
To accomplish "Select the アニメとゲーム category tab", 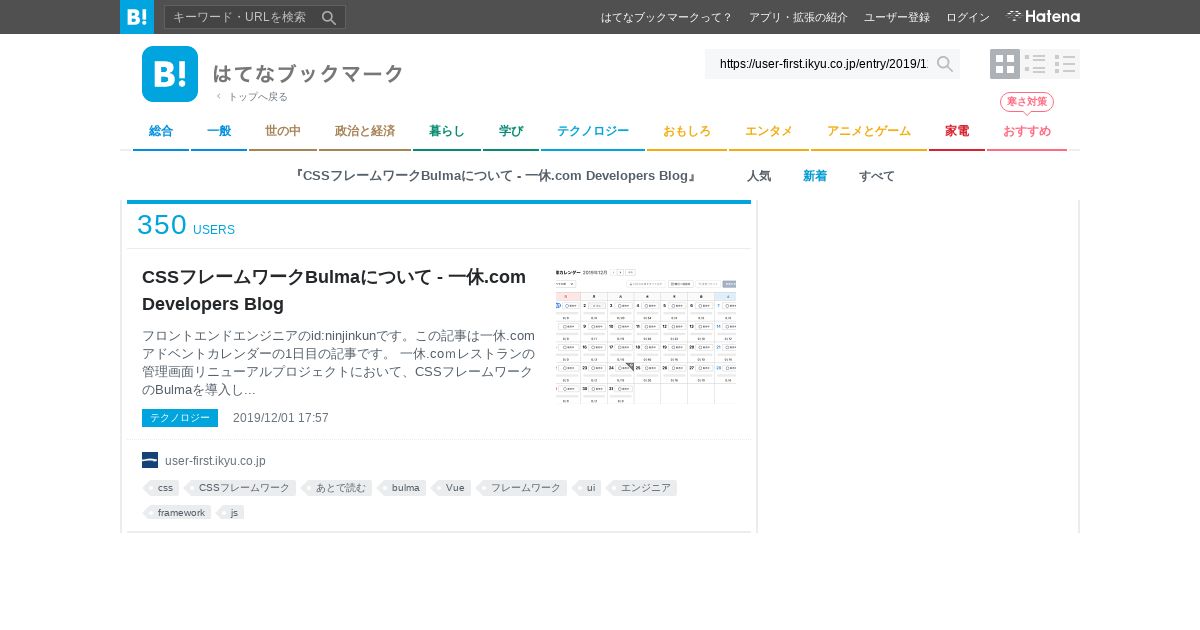I will 869,132.
